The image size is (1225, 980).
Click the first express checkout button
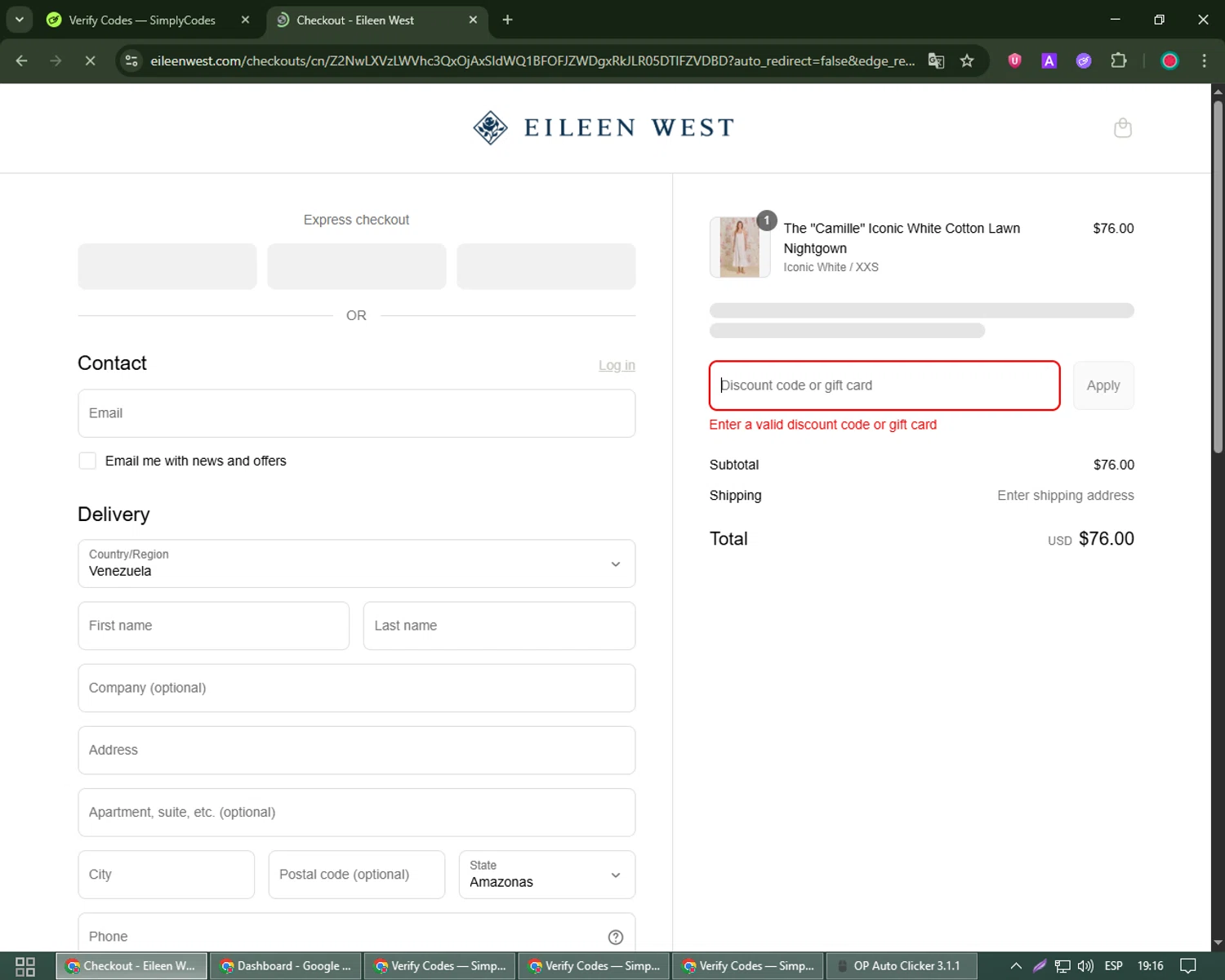tap(167, 266)
